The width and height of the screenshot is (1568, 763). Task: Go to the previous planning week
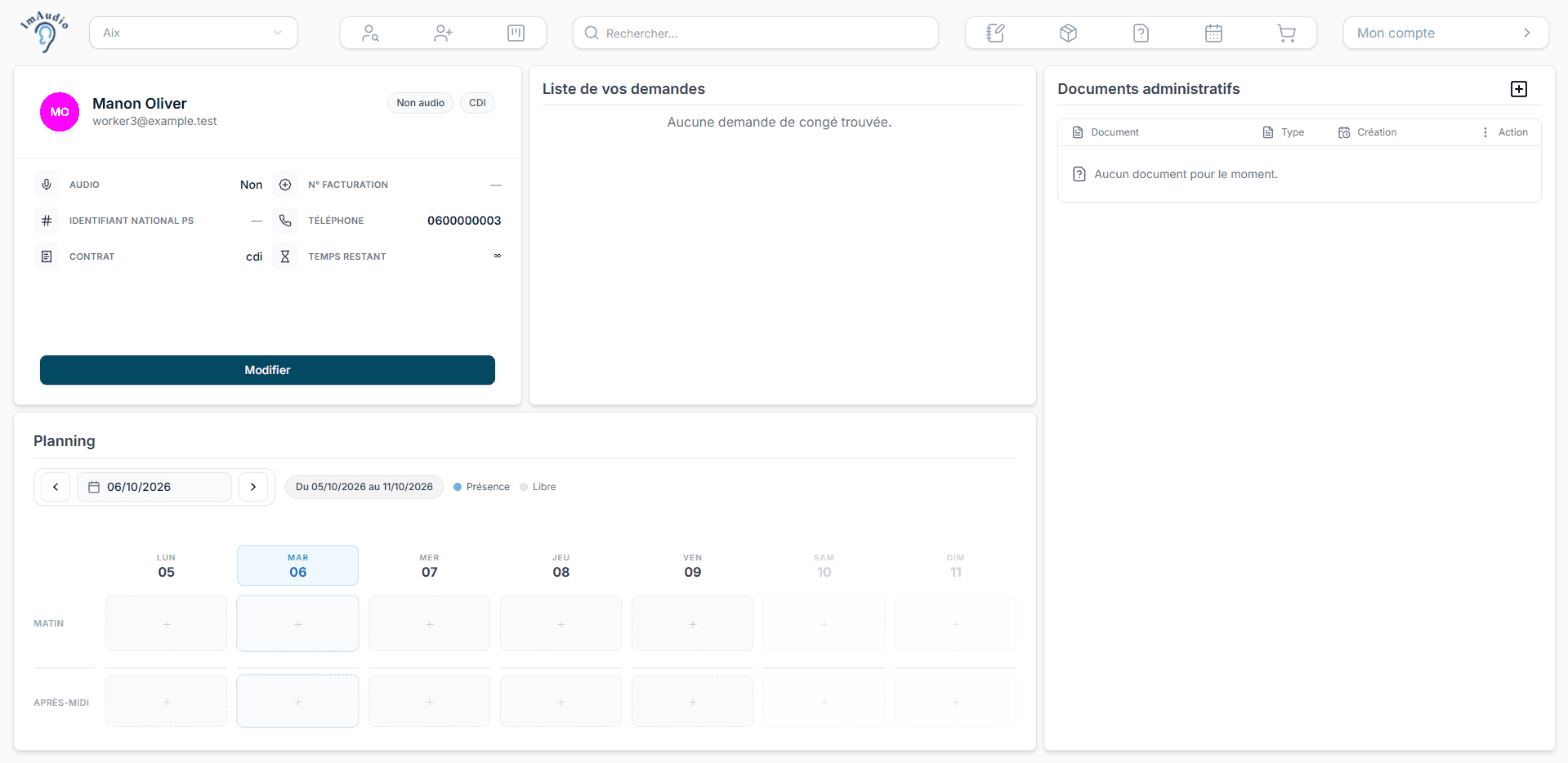[55, 487]
